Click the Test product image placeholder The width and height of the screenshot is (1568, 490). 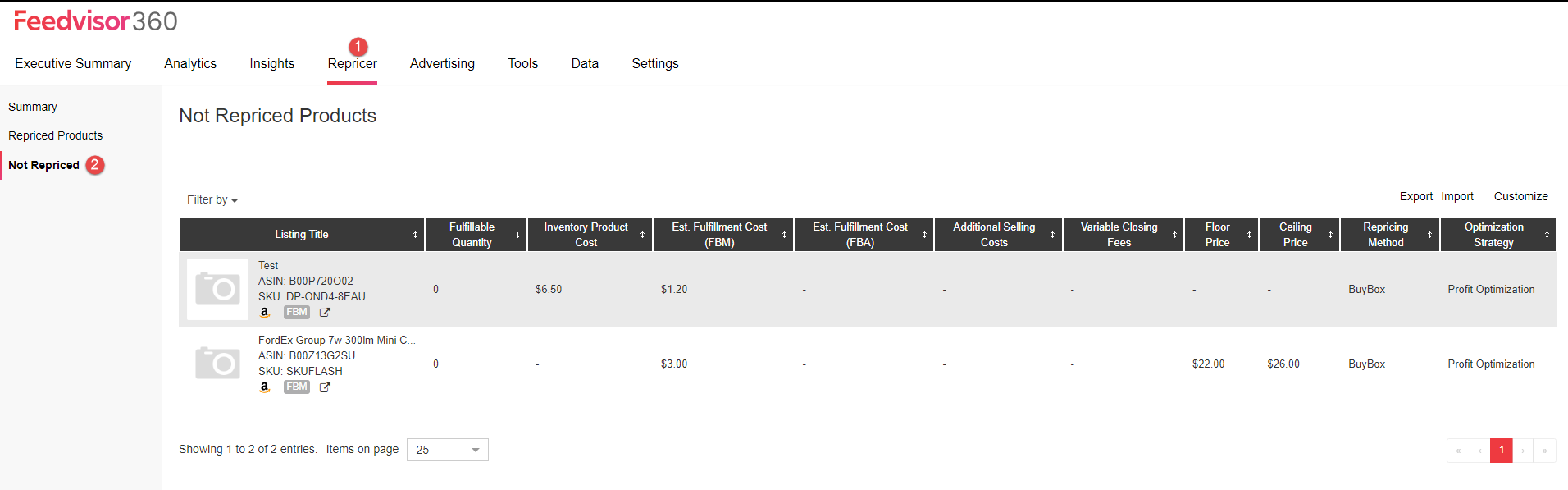(217, 289)
